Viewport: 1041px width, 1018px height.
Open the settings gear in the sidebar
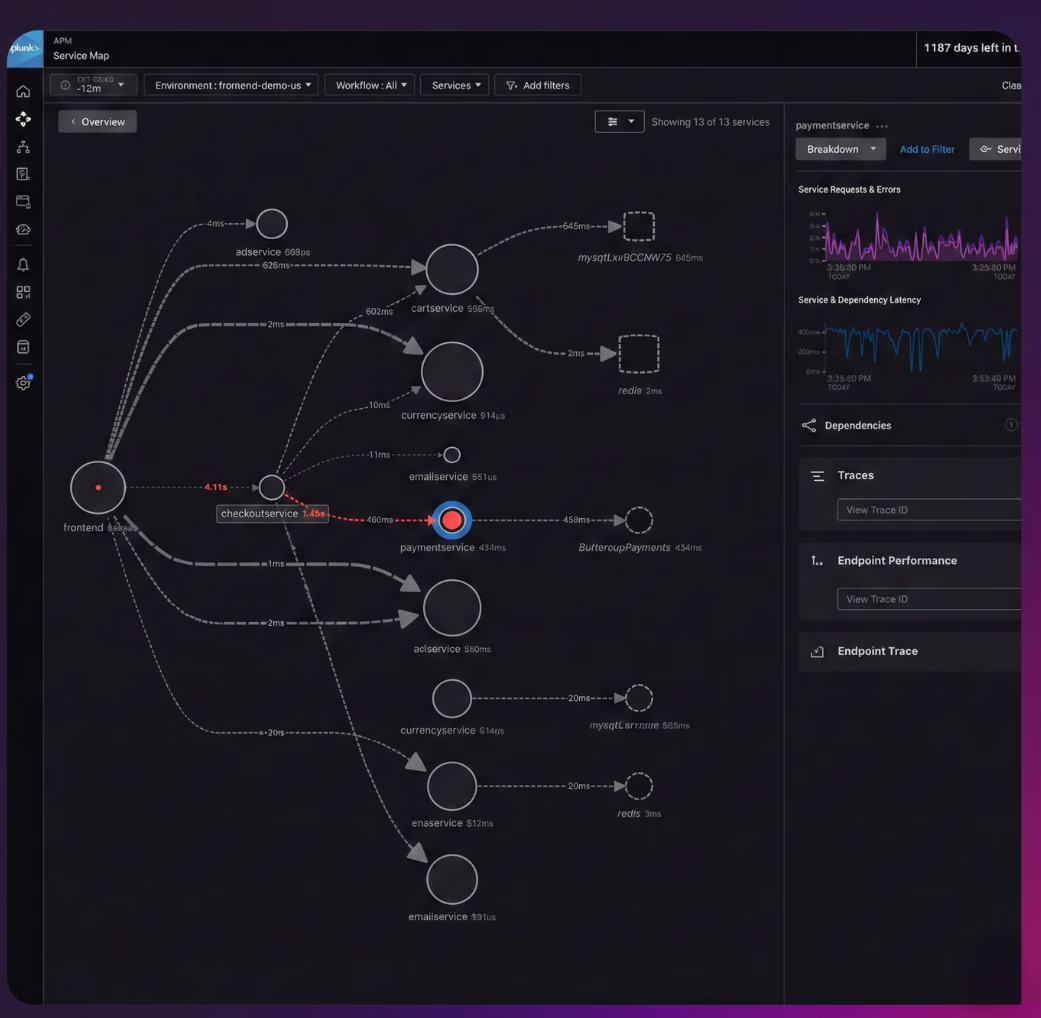pos(23,382)
